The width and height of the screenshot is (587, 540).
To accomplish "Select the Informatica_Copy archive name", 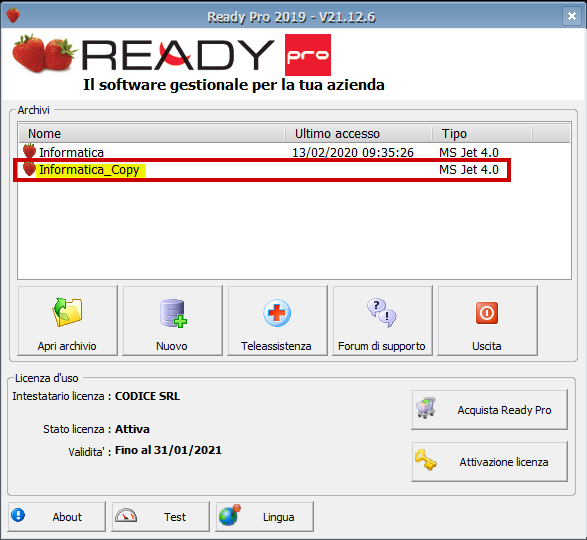I will point(89,170).
